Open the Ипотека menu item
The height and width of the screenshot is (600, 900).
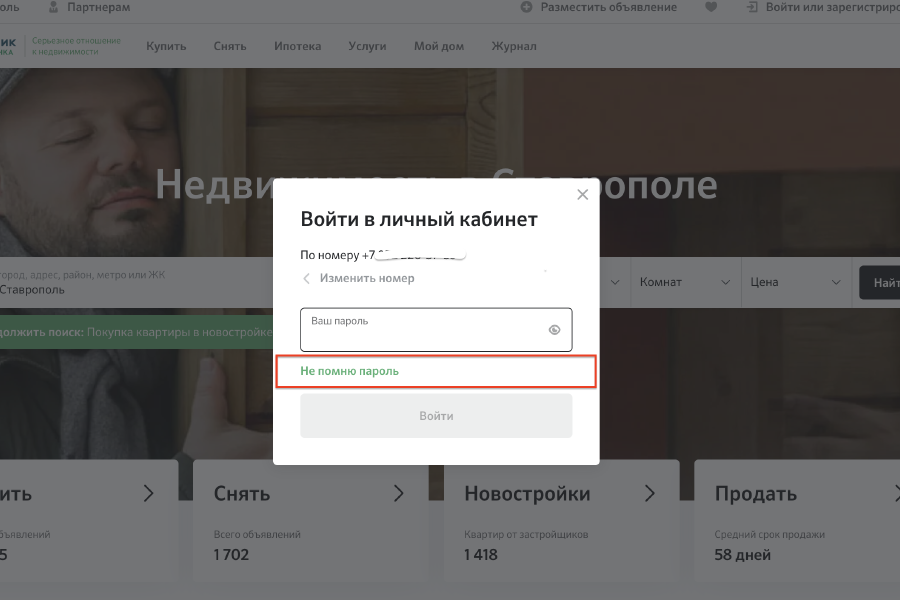[297, 45]
